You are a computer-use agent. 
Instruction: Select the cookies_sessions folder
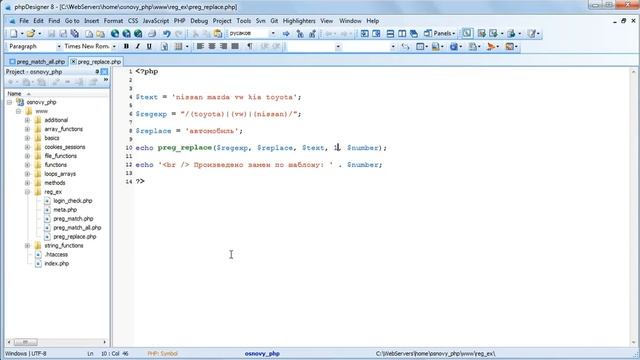(x=64, y=147)
